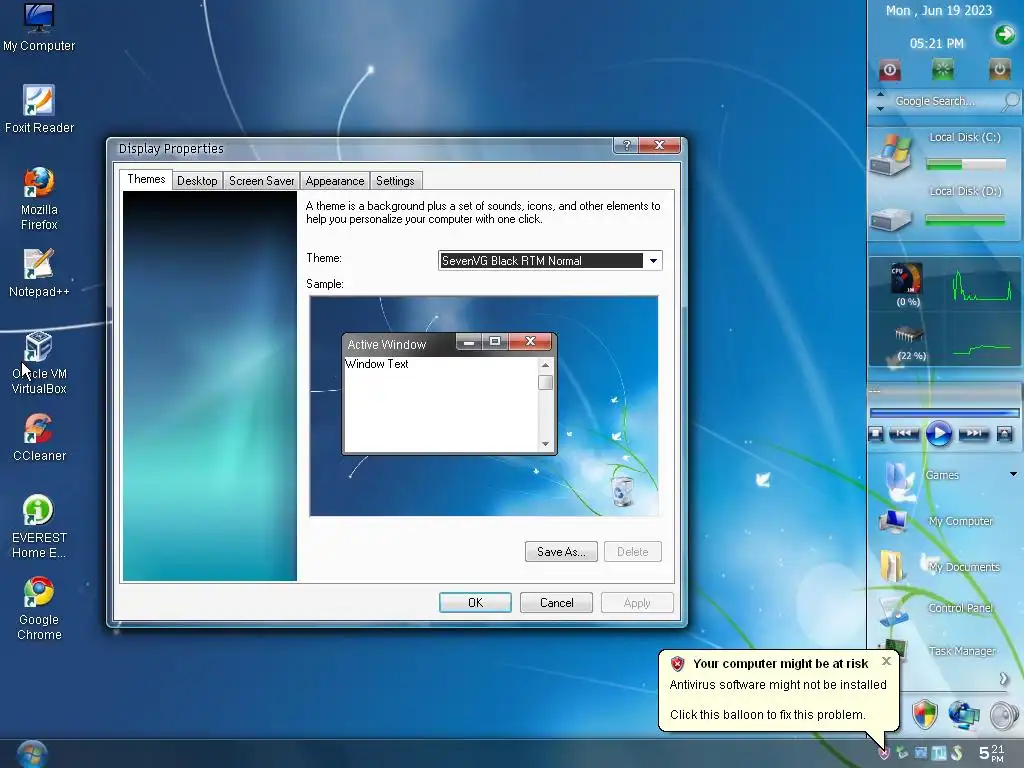
Task: Click the red security shield tray icon
Action: (x=884, y=753)
